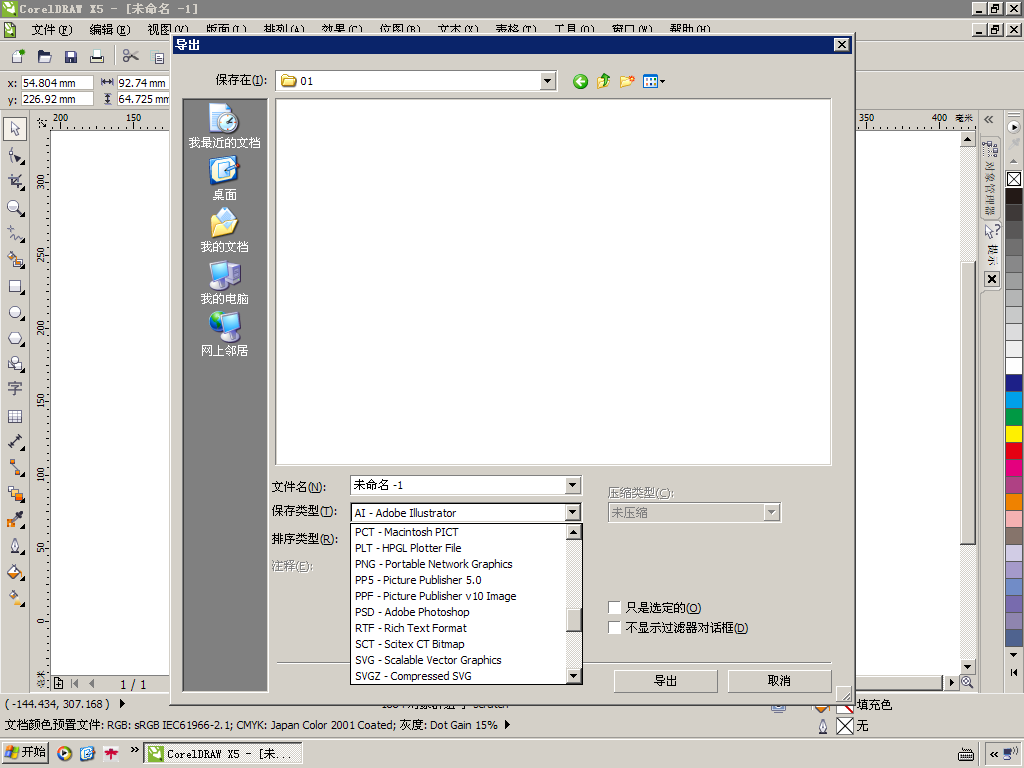
Task: Select the Interactive fill tool
Action: pos(15,598)
